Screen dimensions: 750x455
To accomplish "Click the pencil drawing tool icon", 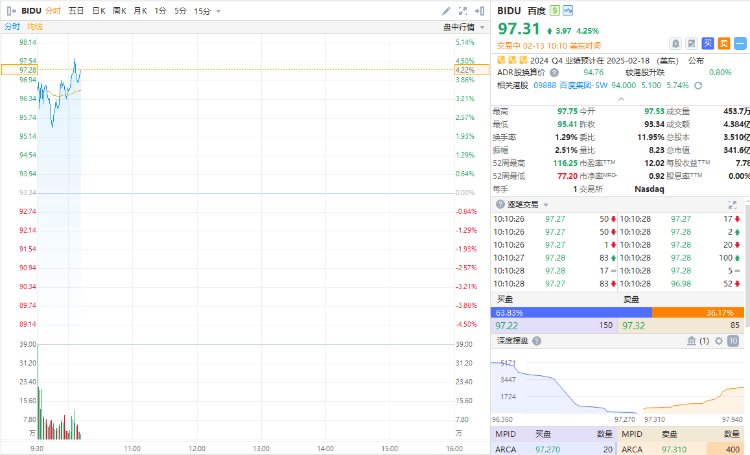I will 447,10.
